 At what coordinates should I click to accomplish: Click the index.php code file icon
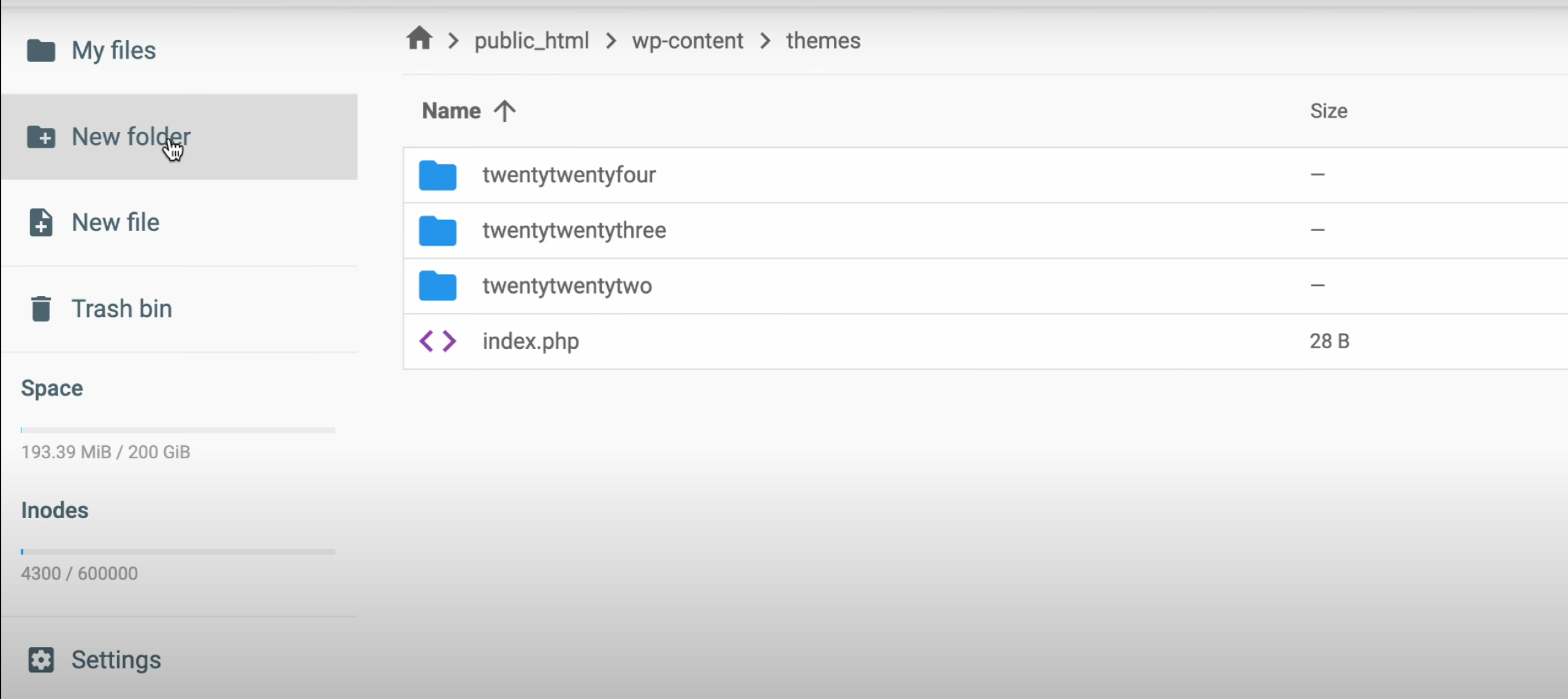pyautogui.click(x=437, y=341)
